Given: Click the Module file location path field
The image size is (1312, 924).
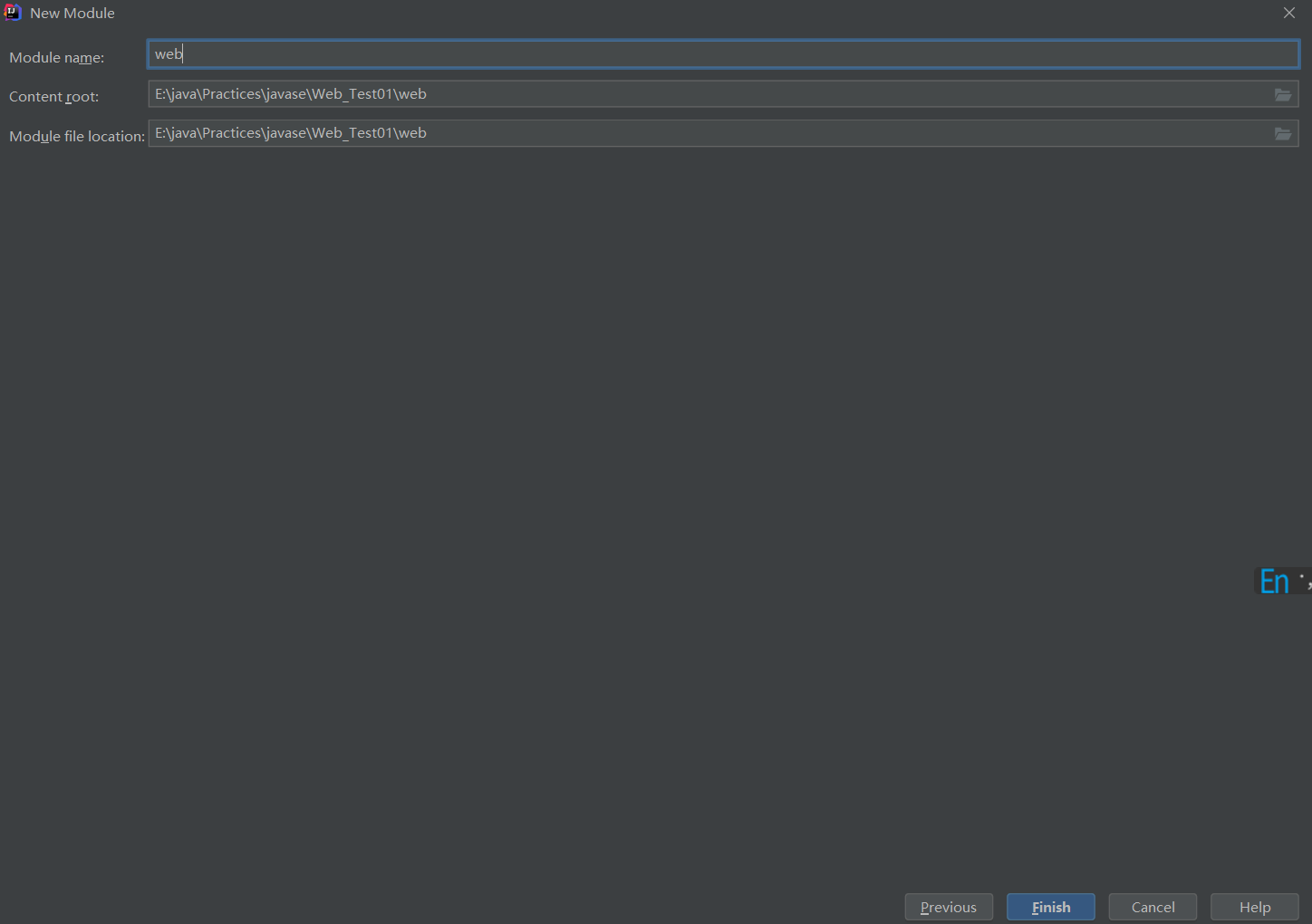Looking at the screenshot, I should tap(723, 133).
